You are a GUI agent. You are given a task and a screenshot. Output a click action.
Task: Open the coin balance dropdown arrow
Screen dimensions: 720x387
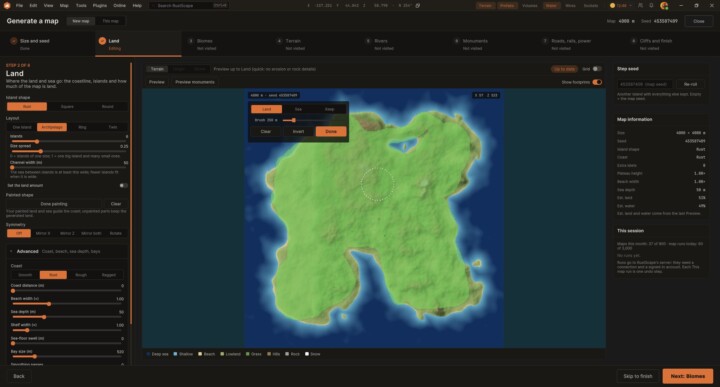click(630, 6)
